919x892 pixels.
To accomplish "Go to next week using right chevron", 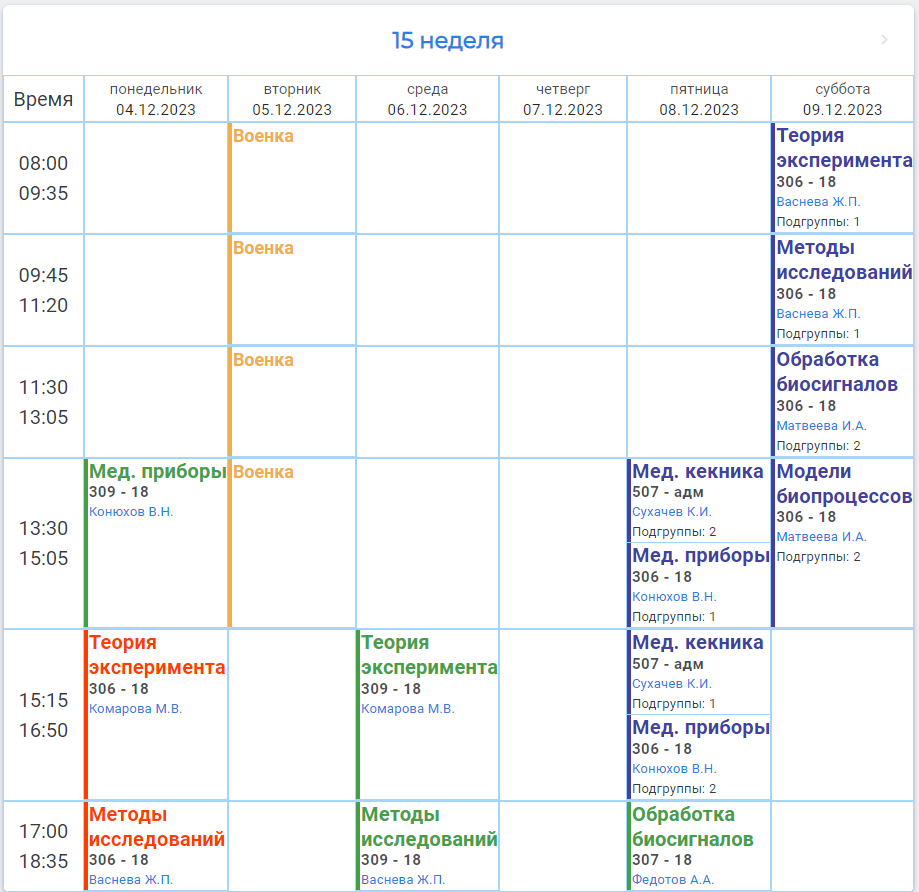I will pyautogui.click(x=884, y=40).
